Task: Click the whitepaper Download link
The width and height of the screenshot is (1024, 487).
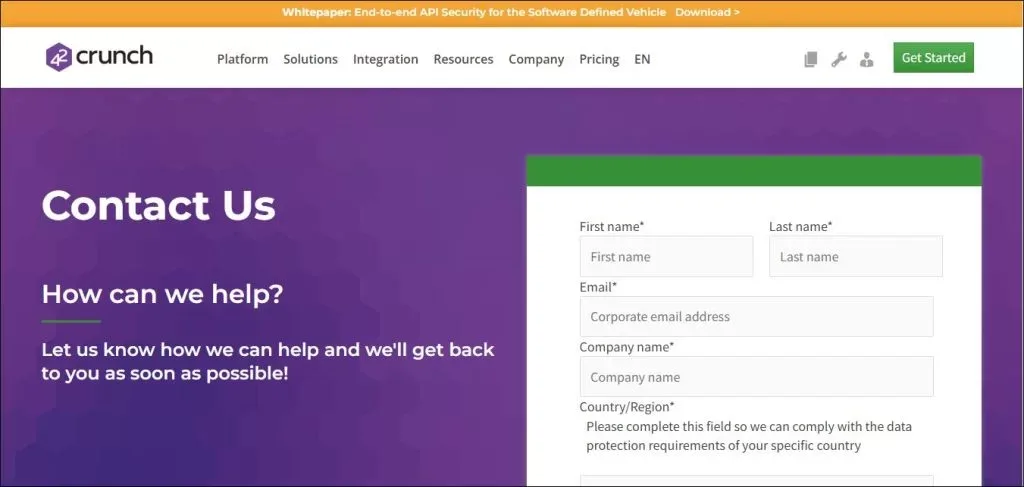Action: point(707,12)
